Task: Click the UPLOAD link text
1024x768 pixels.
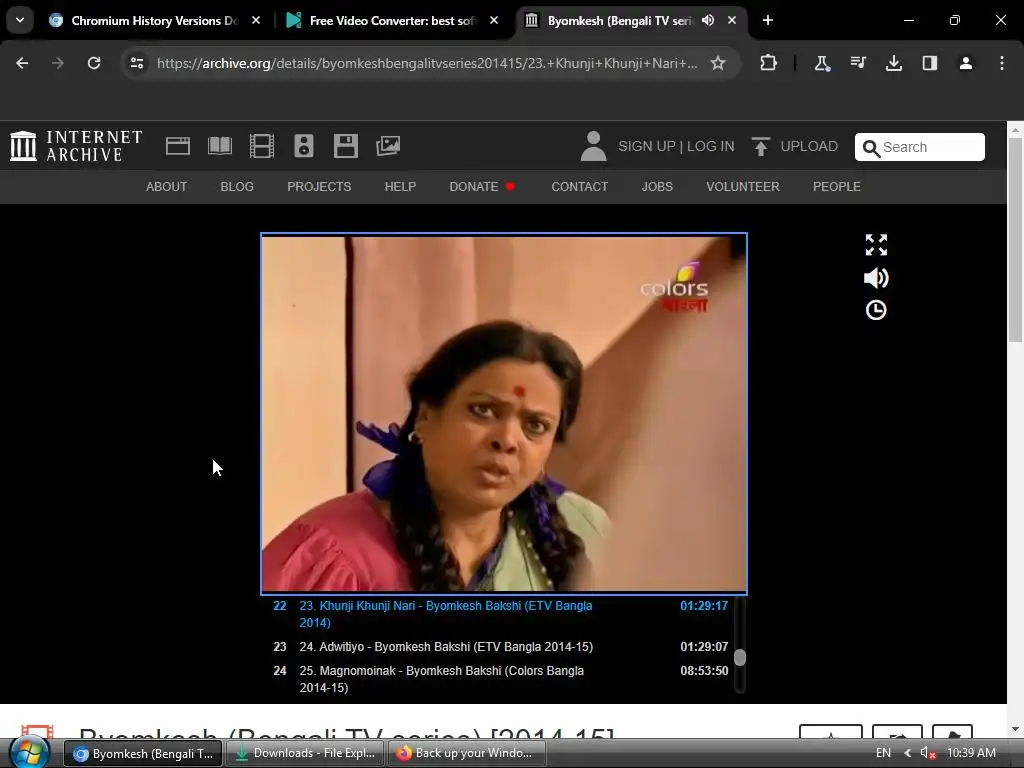Action: tap(808, 146)
